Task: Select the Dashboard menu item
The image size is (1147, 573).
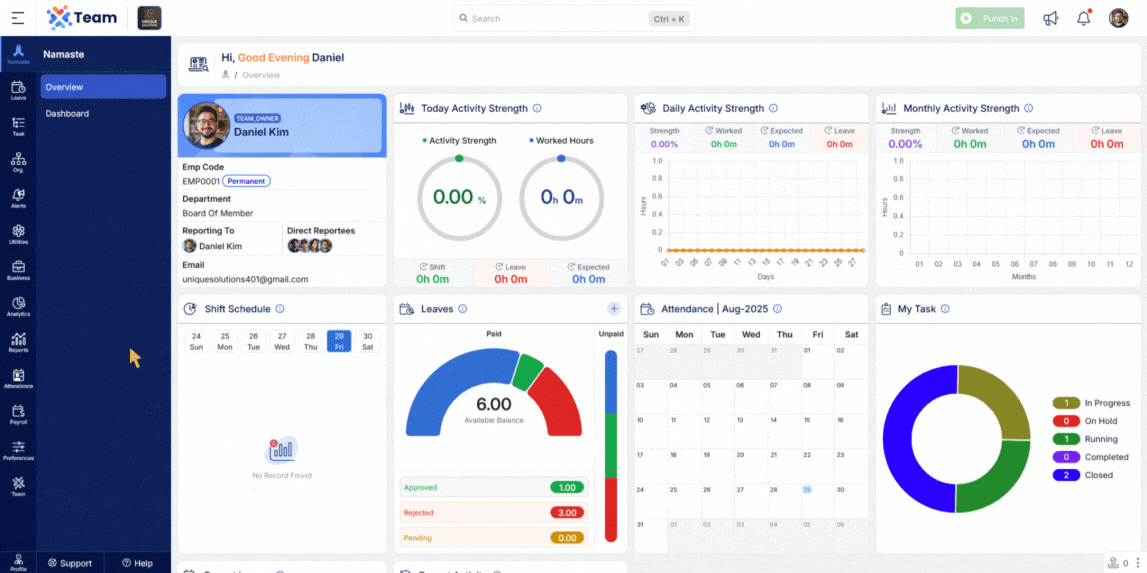Action: [x=67, y=113]
